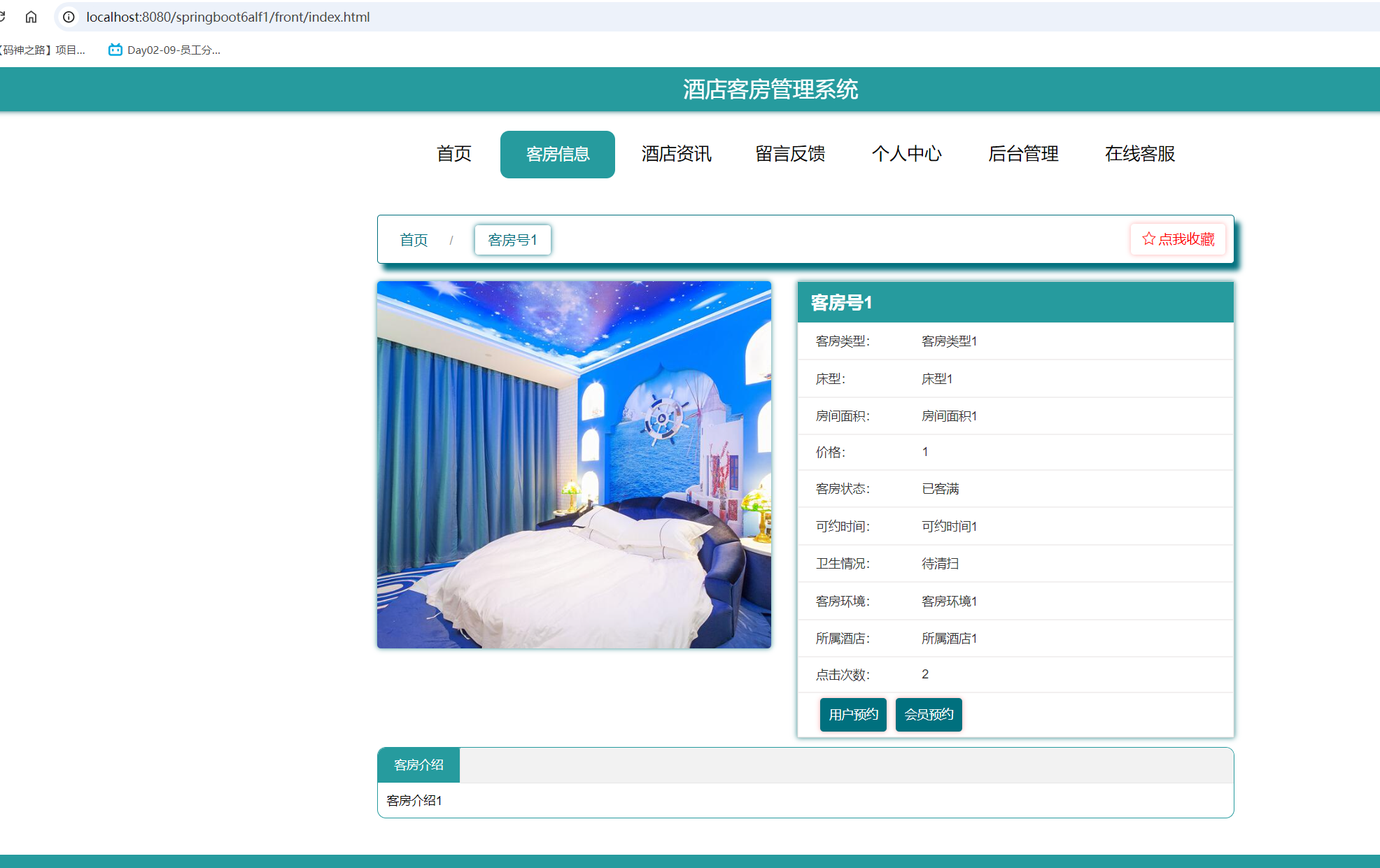Select the 客房信息 navigation item
The height and width of the screenshot is (868, 1380).
click(557, 154)
